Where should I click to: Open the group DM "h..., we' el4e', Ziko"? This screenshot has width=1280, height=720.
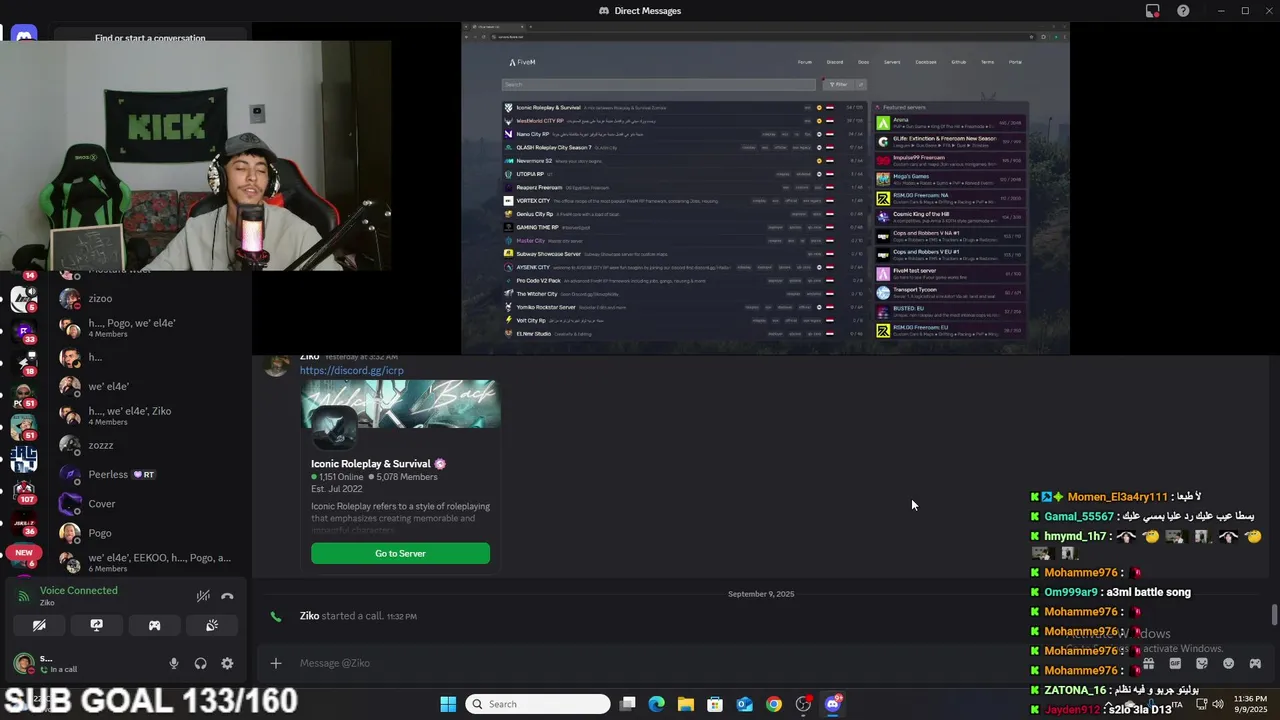(148, 415)
